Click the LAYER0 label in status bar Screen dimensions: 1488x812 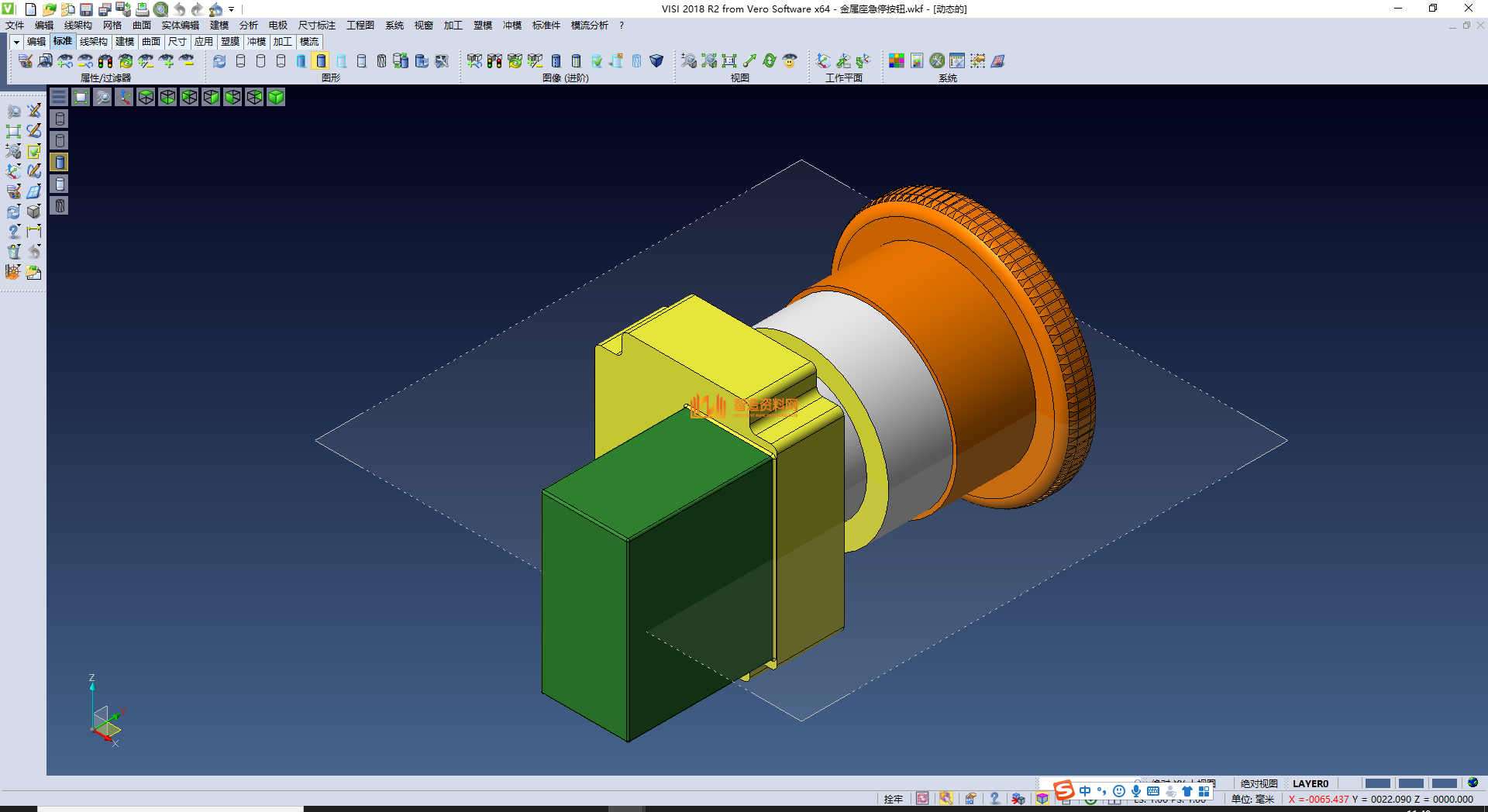point(1310,783)
